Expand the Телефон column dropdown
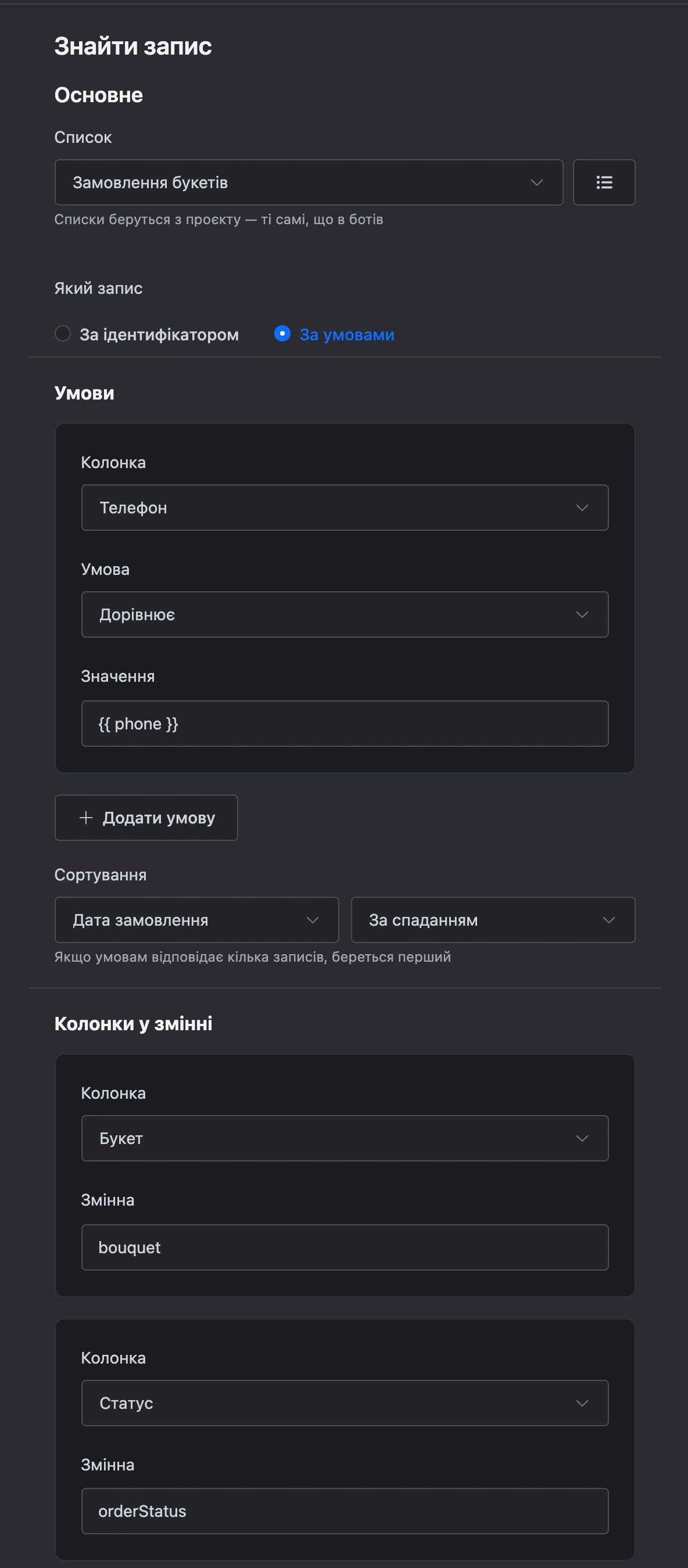The image size is (688, 1568). 345,508
